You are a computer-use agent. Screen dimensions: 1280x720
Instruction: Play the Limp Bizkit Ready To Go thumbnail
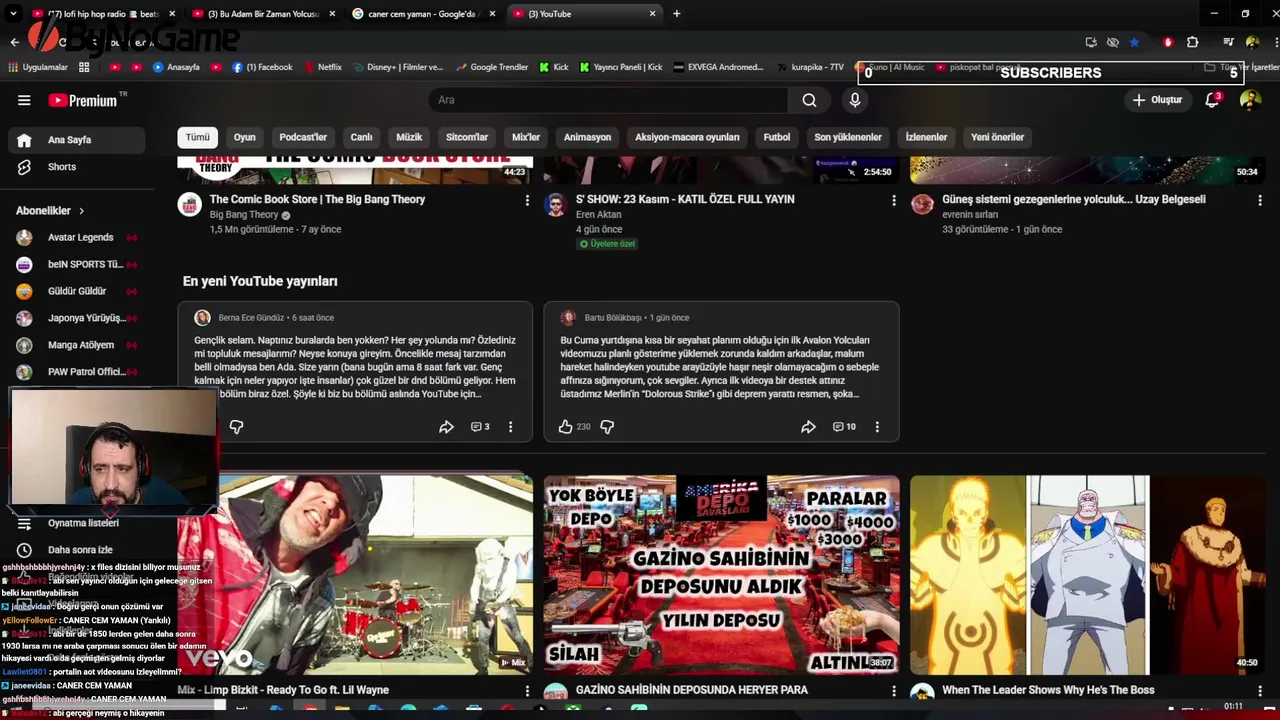point(355,575)
